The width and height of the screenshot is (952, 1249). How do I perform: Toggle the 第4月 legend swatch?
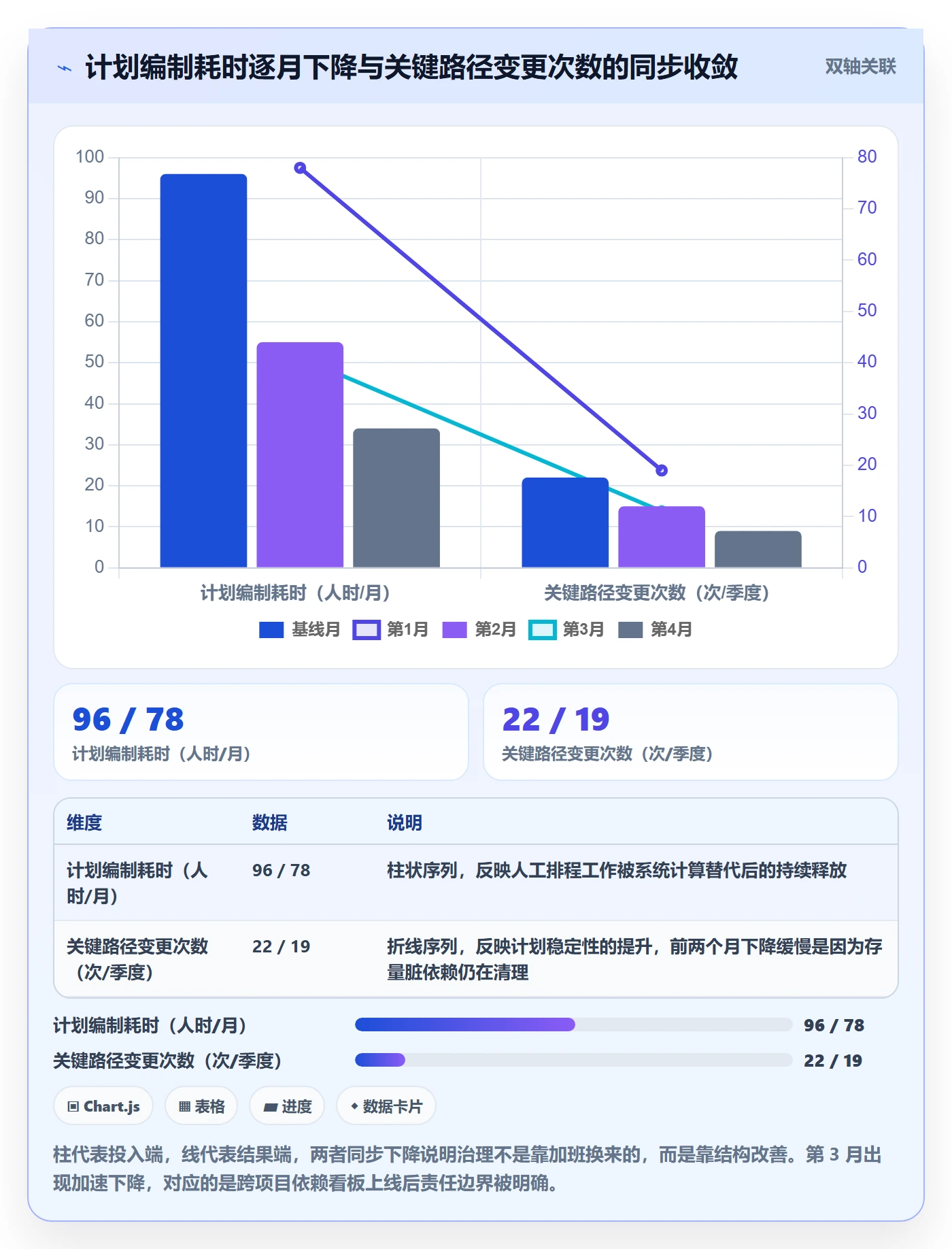click(x=630, y=630)
